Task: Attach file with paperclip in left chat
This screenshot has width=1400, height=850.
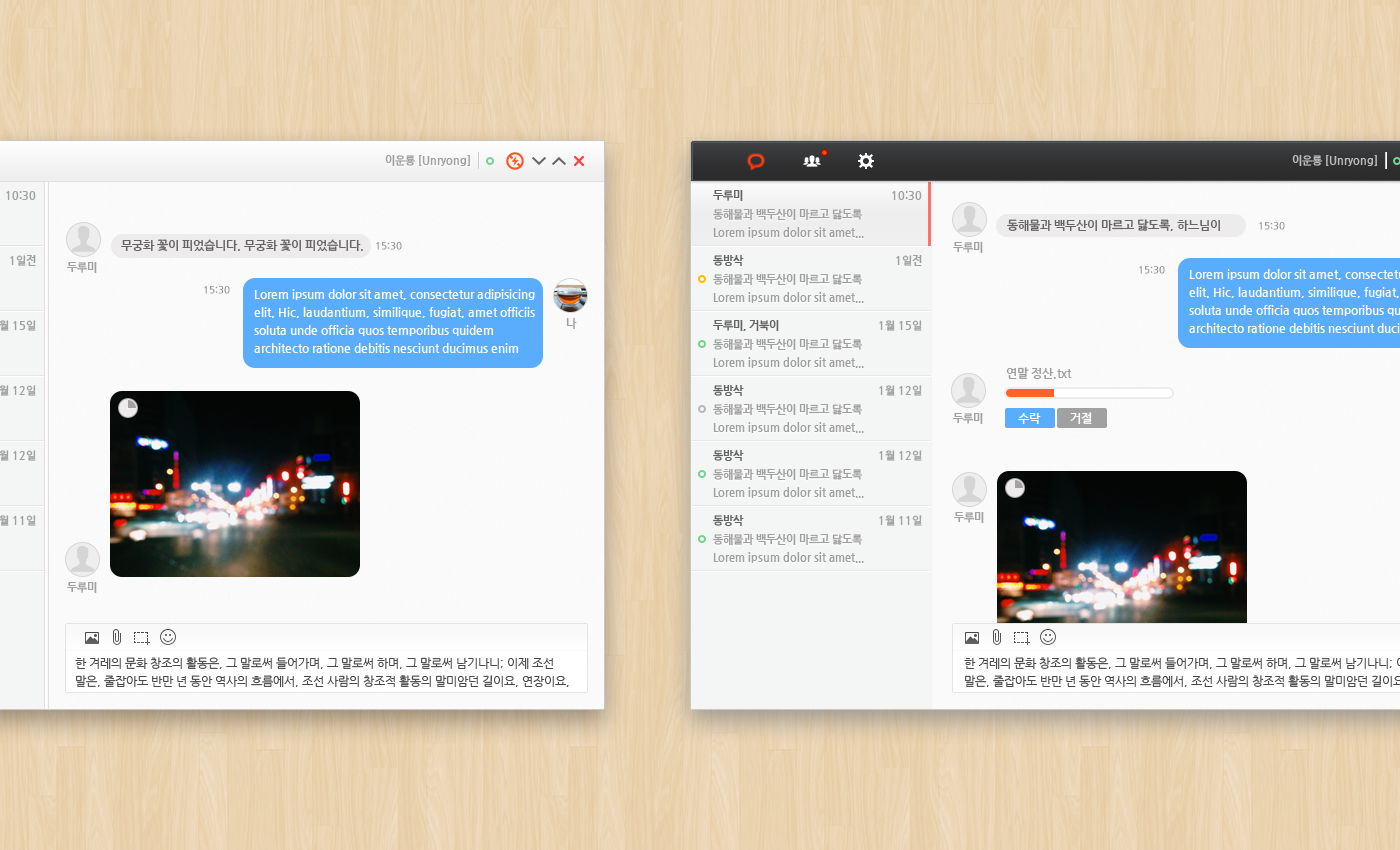Action: 116,637
